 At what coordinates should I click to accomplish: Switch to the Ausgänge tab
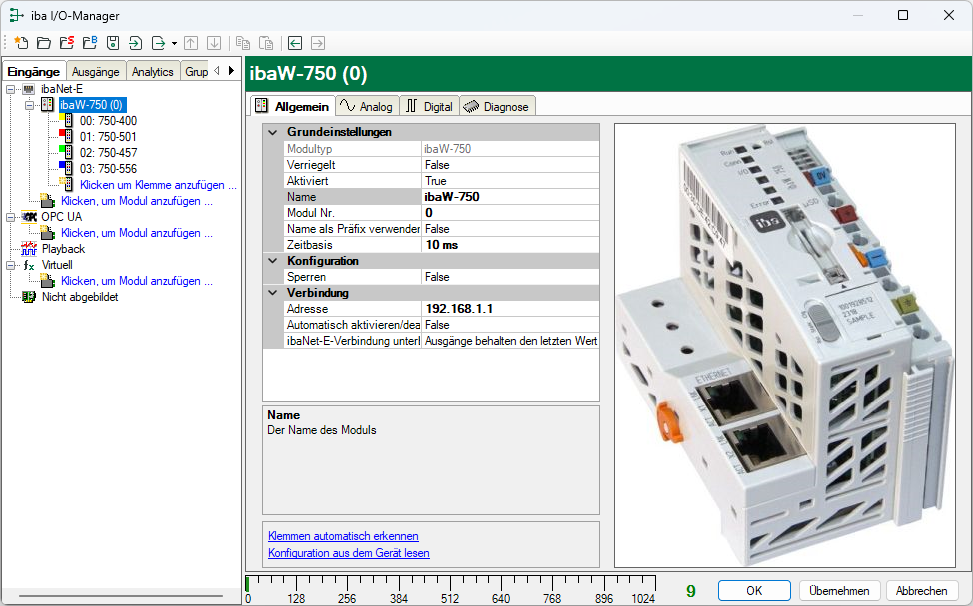pyautogui.click(x=96, y=71)
